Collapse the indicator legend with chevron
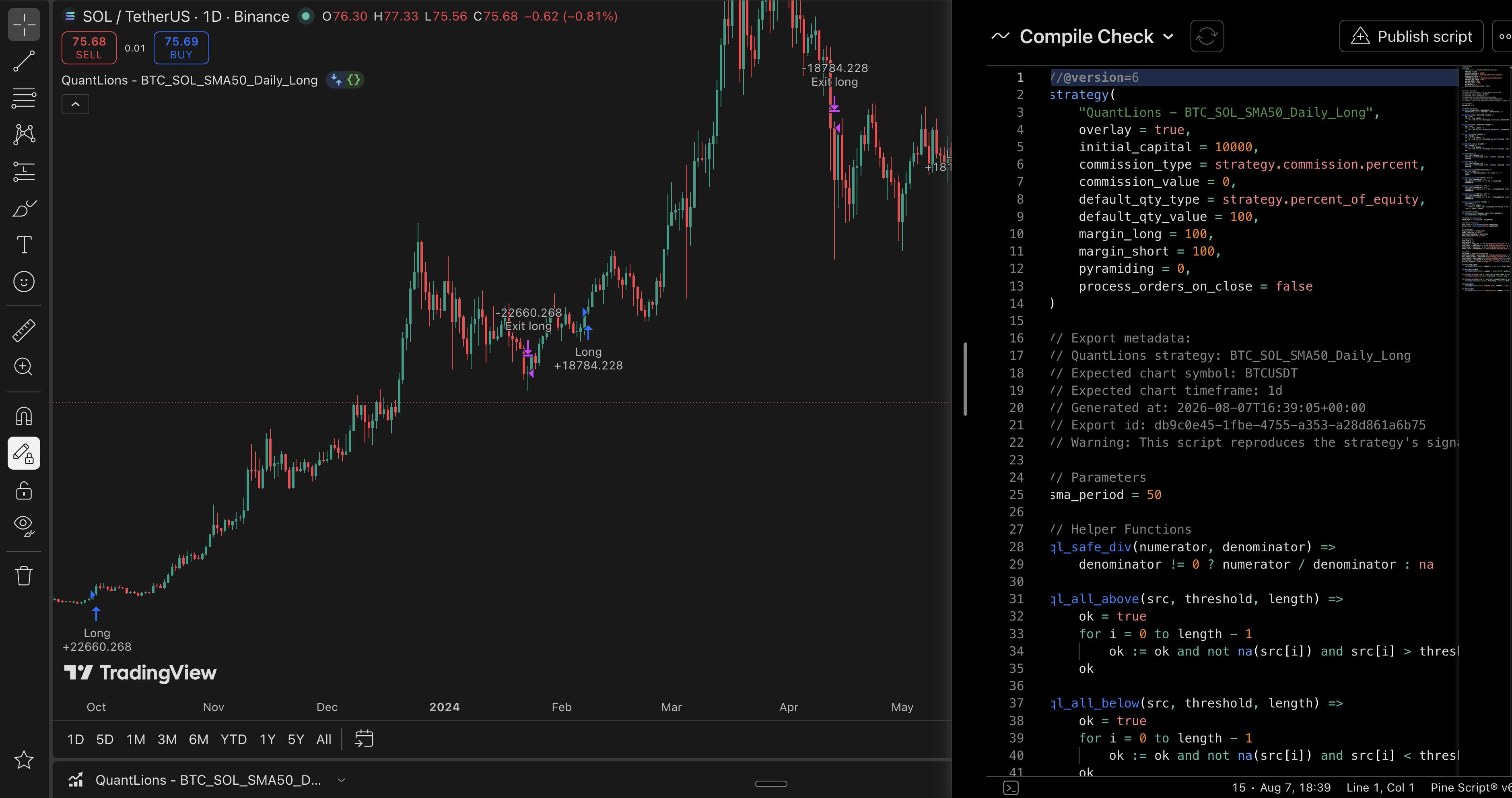 point(76,105)
